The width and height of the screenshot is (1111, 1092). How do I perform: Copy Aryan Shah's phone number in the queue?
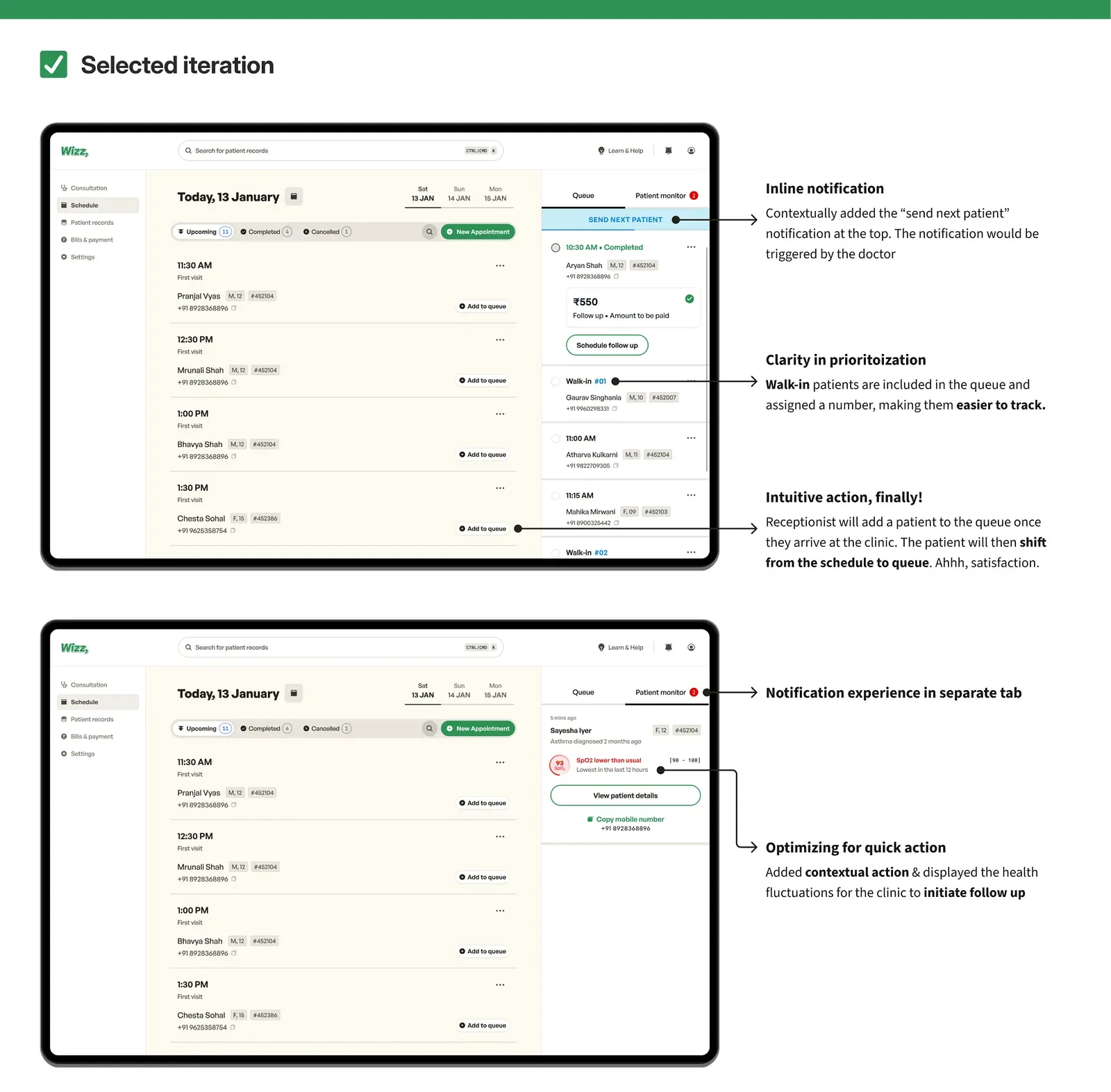[616, 276]
